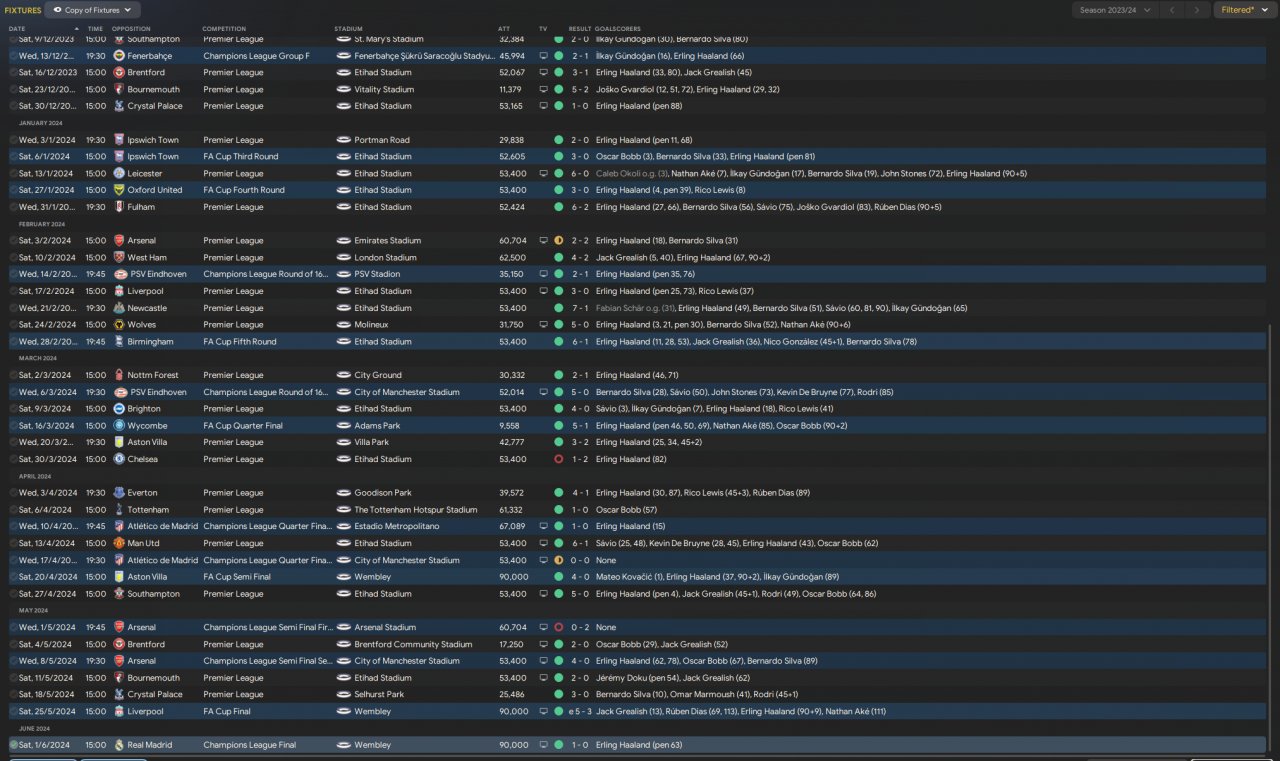Open the Copy of Fixtures view dropdown
This screenshot has height=761, width=1280.
(x=93, y=10)
